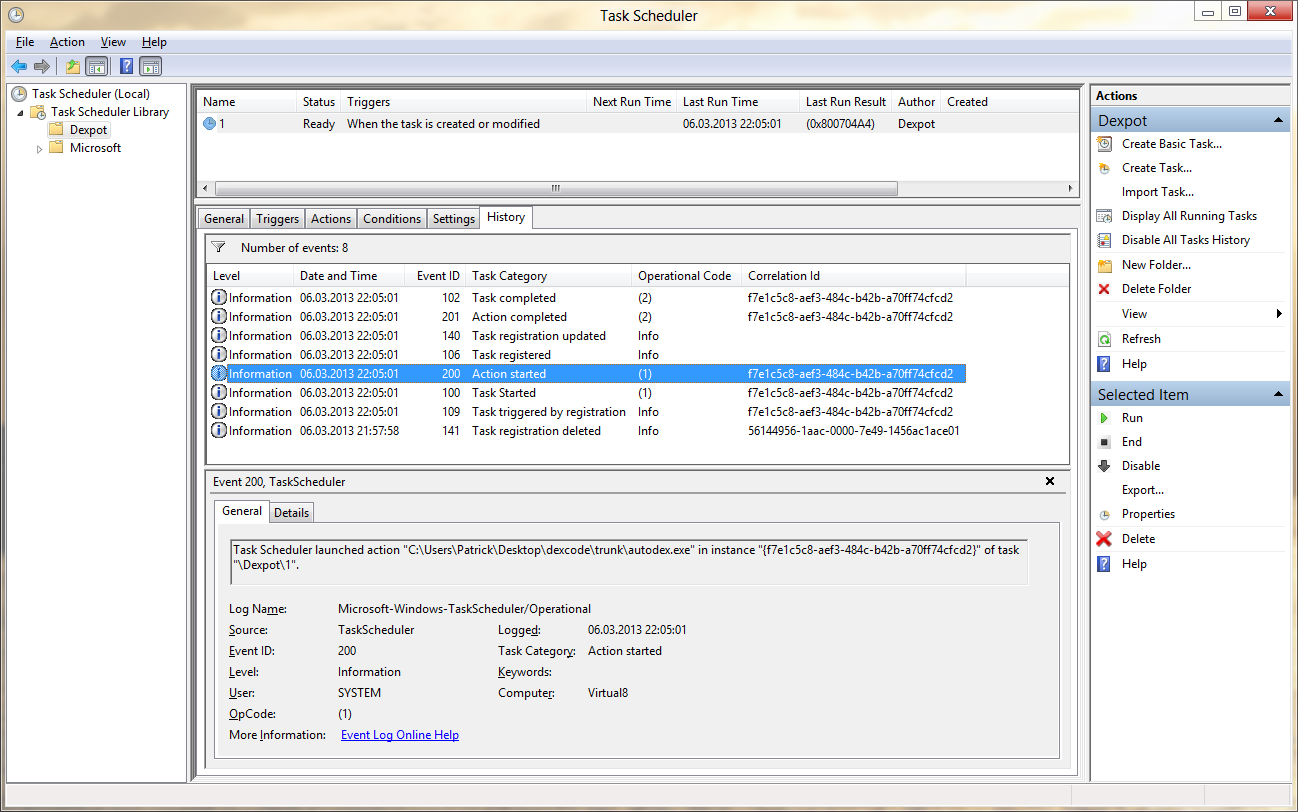
Task: Click Display All Running Tasks icon
Action: coord(1104,215)
